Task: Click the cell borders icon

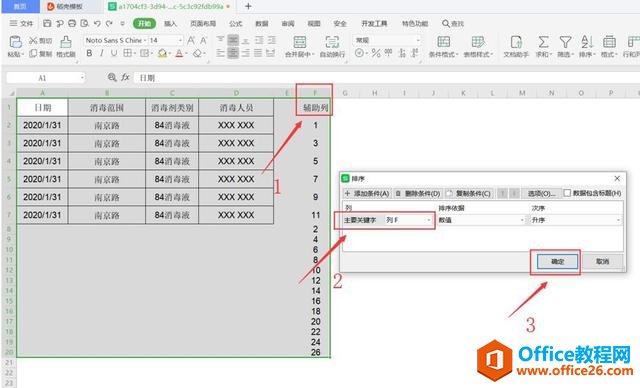Action: click(127, 53)
